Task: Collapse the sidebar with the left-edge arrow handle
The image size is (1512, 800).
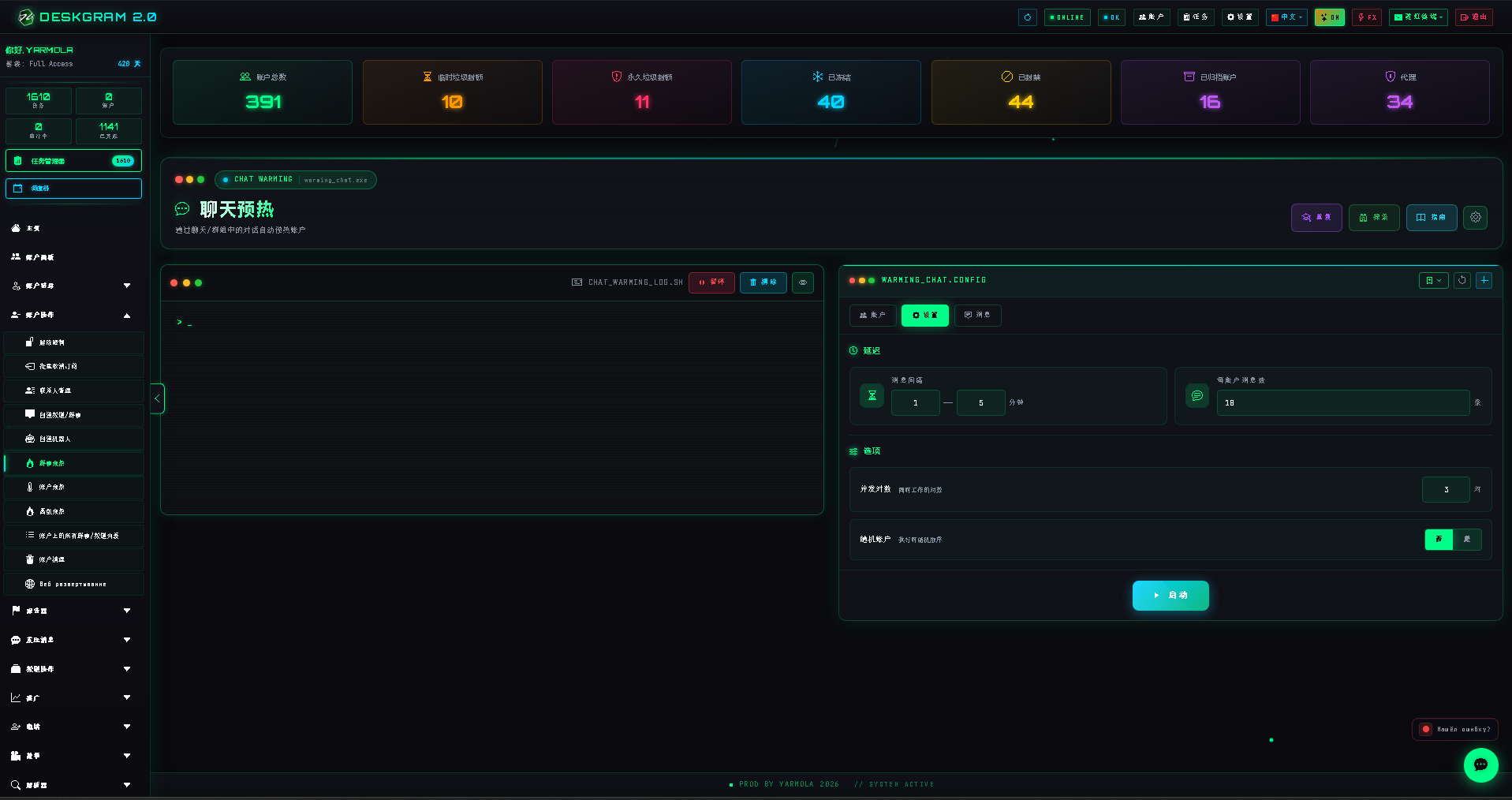Action: [x=157, y=398]
